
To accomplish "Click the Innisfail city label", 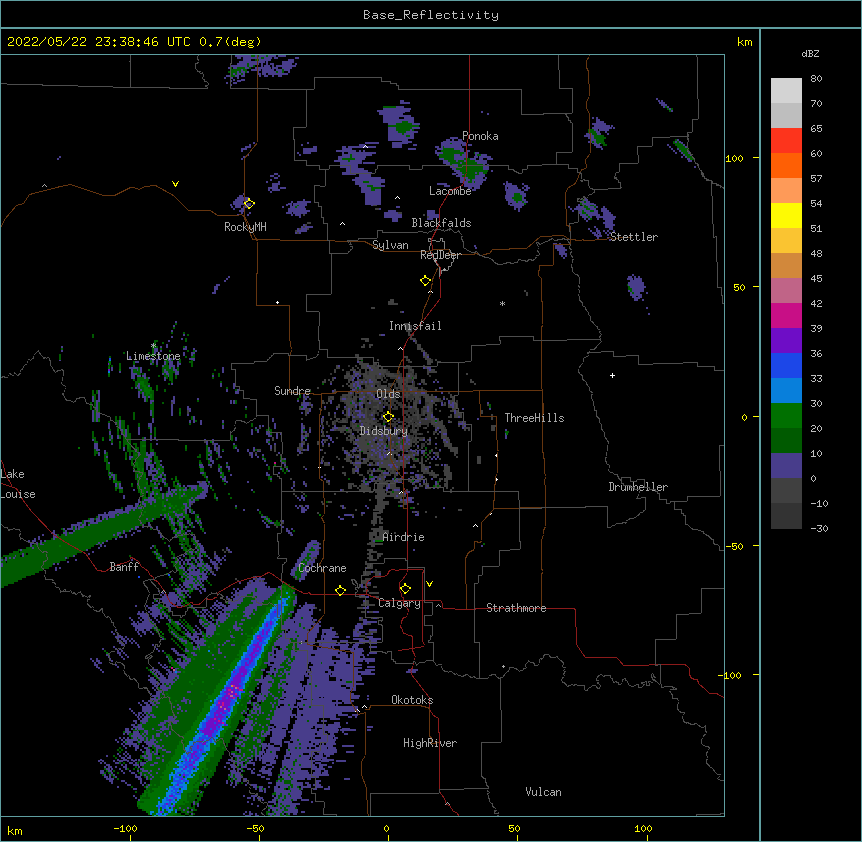I will coord(415,326).
